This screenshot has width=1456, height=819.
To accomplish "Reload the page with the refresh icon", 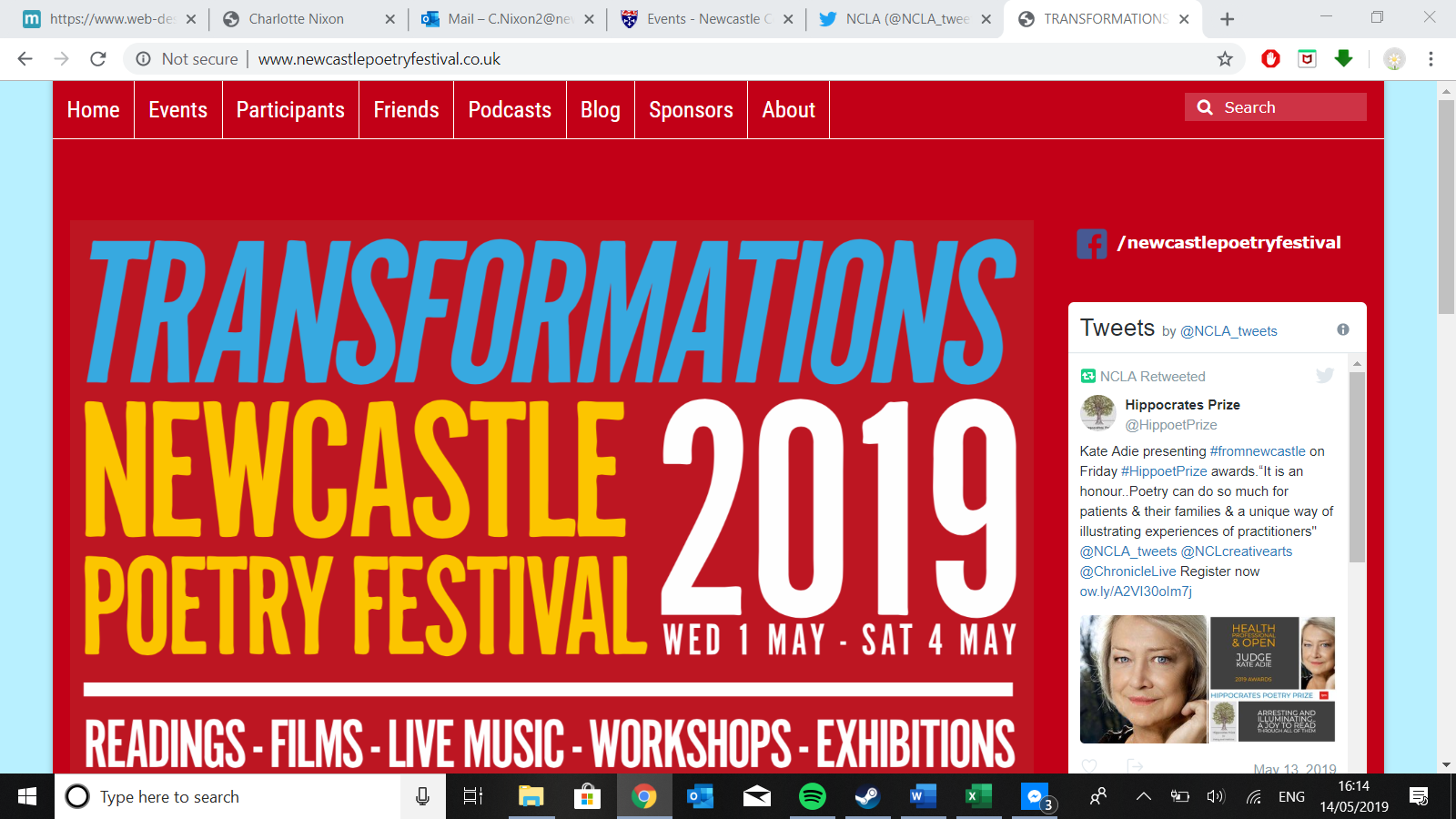I will [98, 59].
